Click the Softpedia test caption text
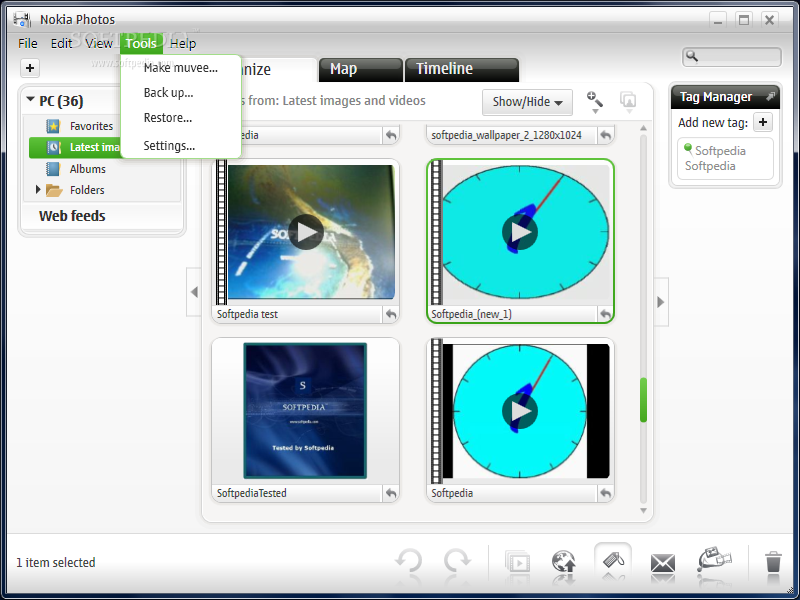This screenshot has height=600, width=800. pyautogui.click(x=247, y=314)
